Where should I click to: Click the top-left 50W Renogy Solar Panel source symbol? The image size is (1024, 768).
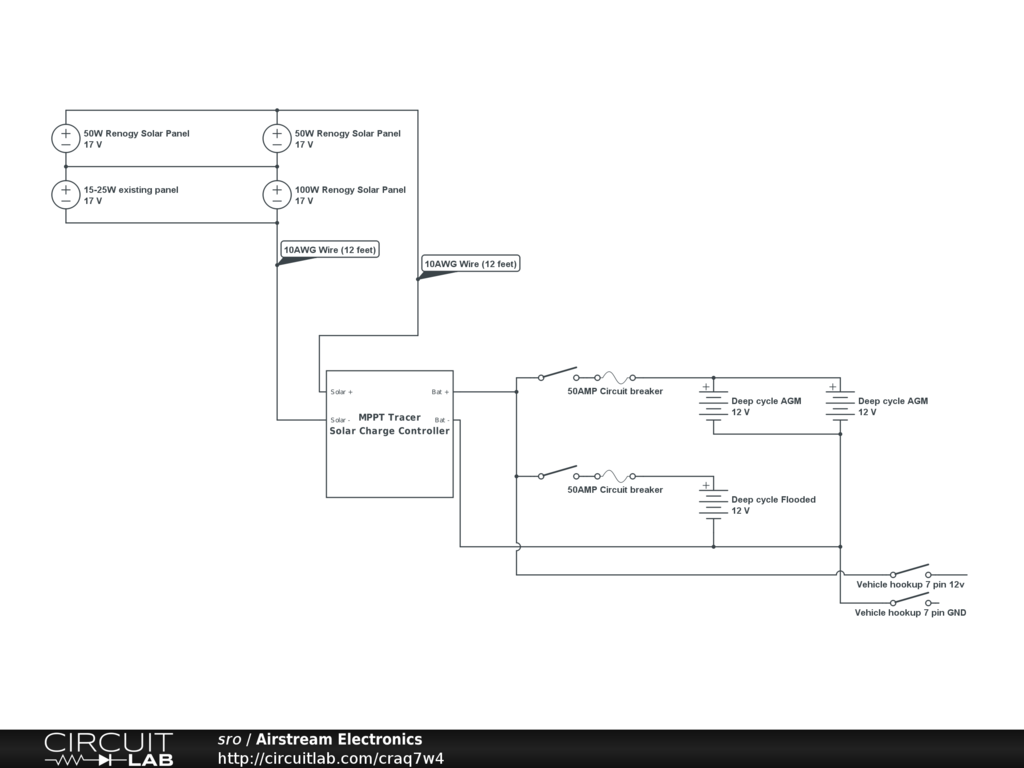tap(65, 138)
